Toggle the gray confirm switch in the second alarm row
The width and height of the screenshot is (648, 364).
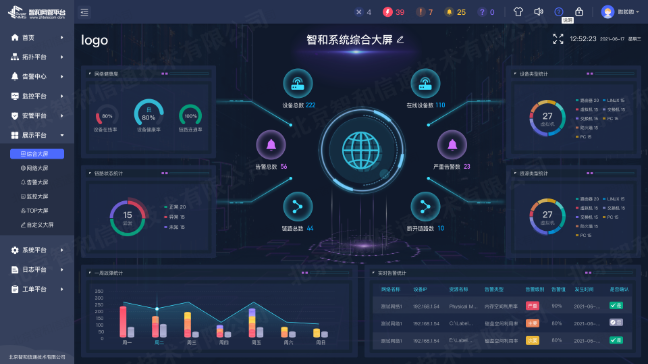[616, 323]
